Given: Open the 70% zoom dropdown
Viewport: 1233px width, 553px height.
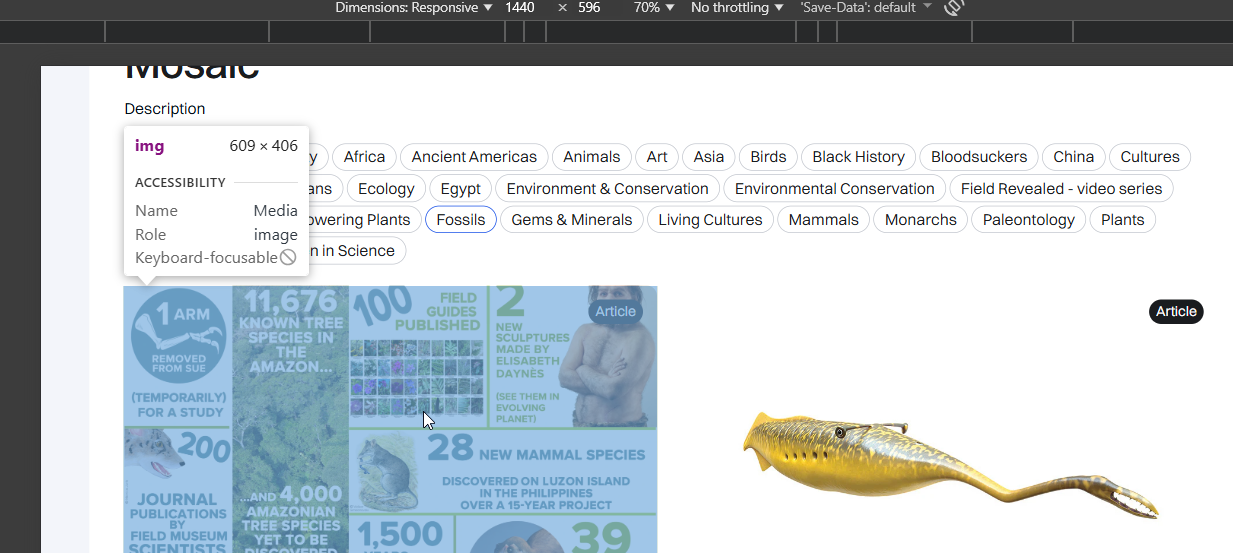Looking at the screenshot, I should [x=654, y=8].
